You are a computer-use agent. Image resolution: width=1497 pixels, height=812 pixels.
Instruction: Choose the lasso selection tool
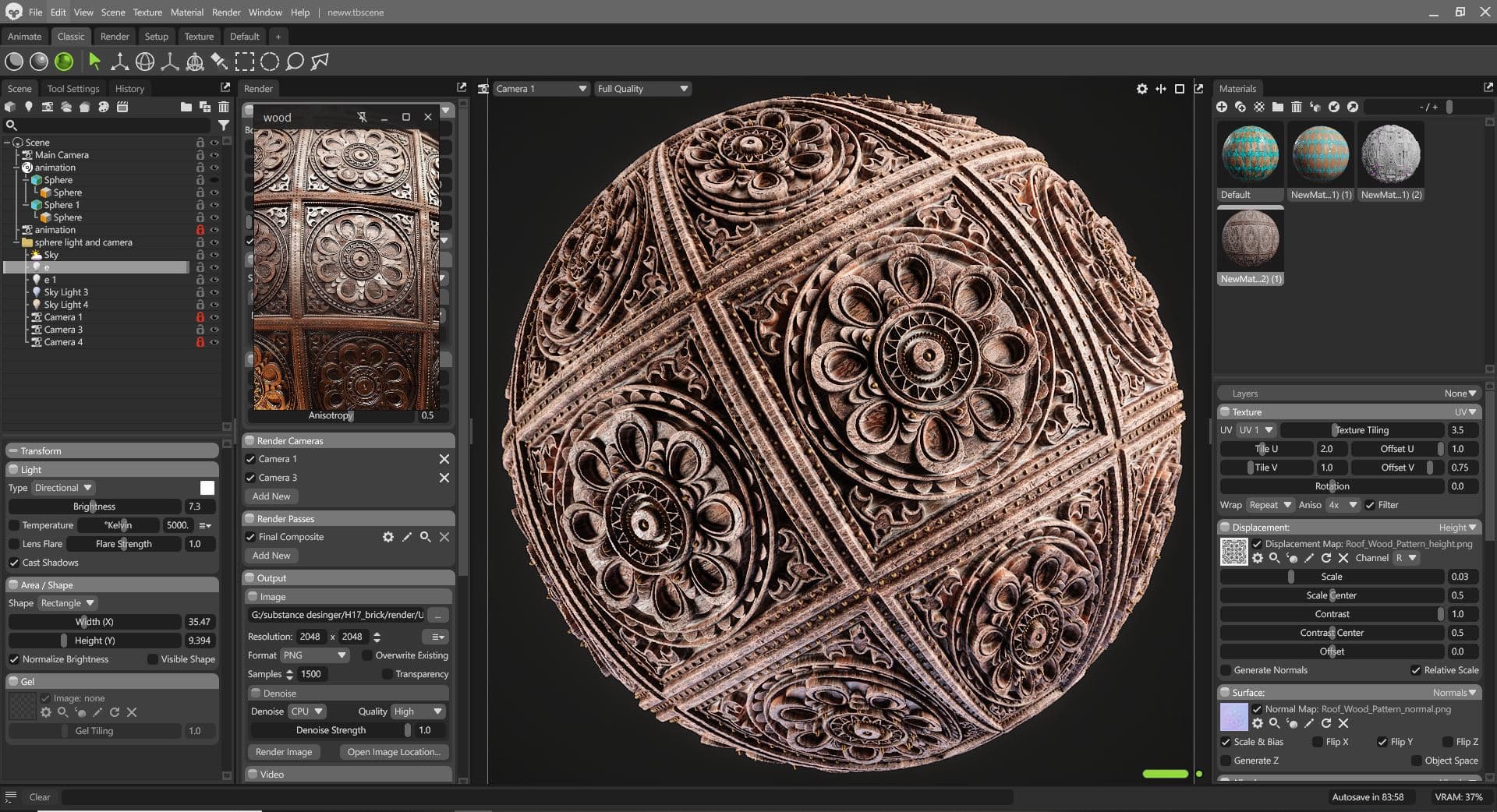293,61
